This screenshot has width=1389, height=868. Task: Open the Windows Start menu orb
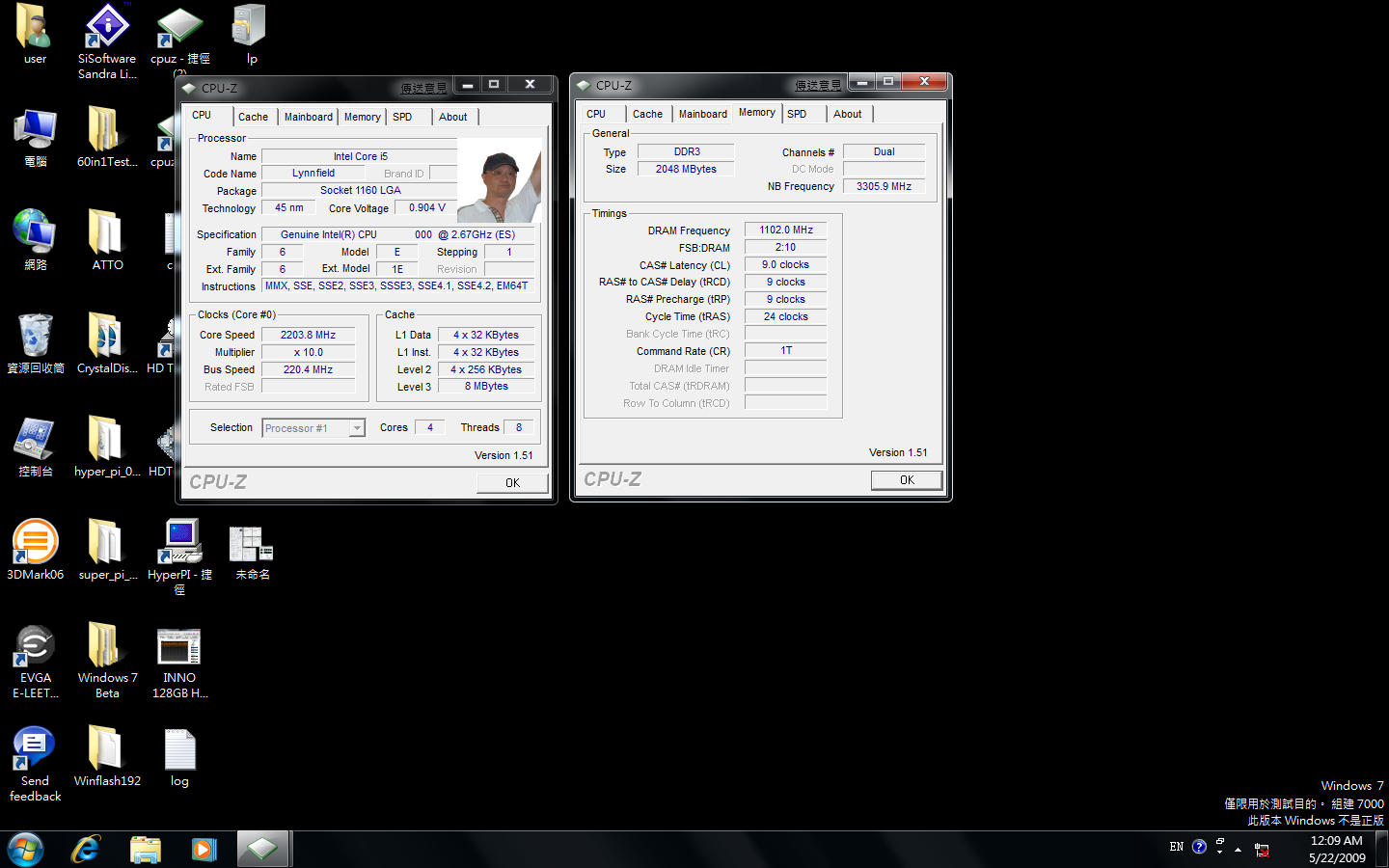pyautogui.click(x=25, y=849)
